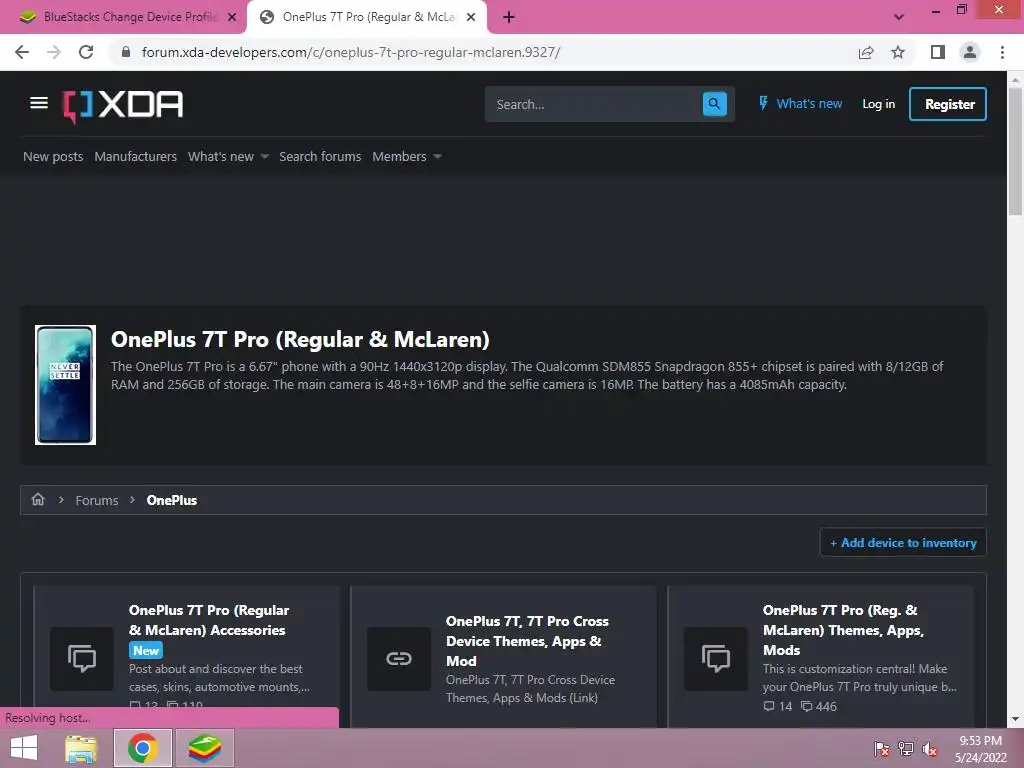
Task: Close the OnePlus 7T Pro tab
Action: point(471,17)
